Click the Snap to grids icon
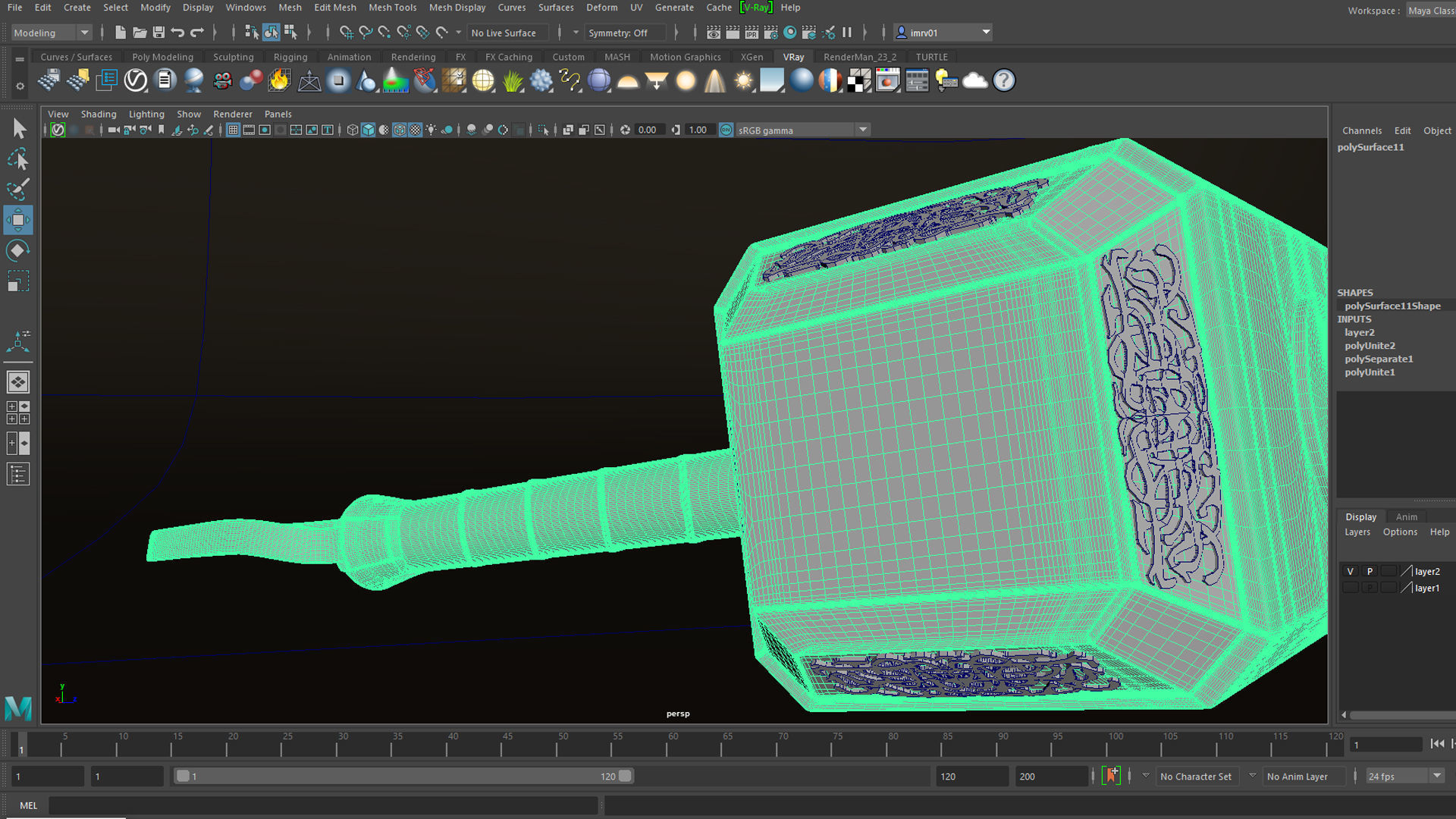1456x819 pixels. tap(346, 33)
